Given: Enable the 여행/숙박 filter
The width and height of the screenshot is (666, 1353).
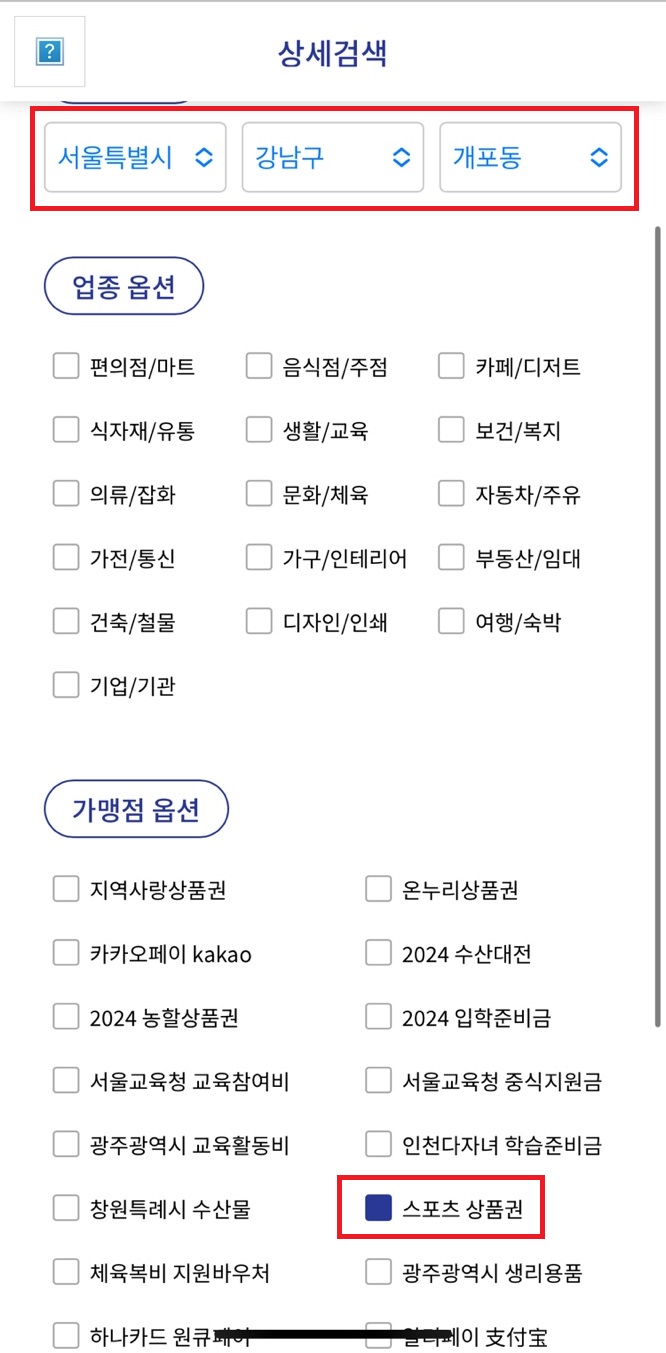Looking at the screenshot, I should (x=451, y=622).
